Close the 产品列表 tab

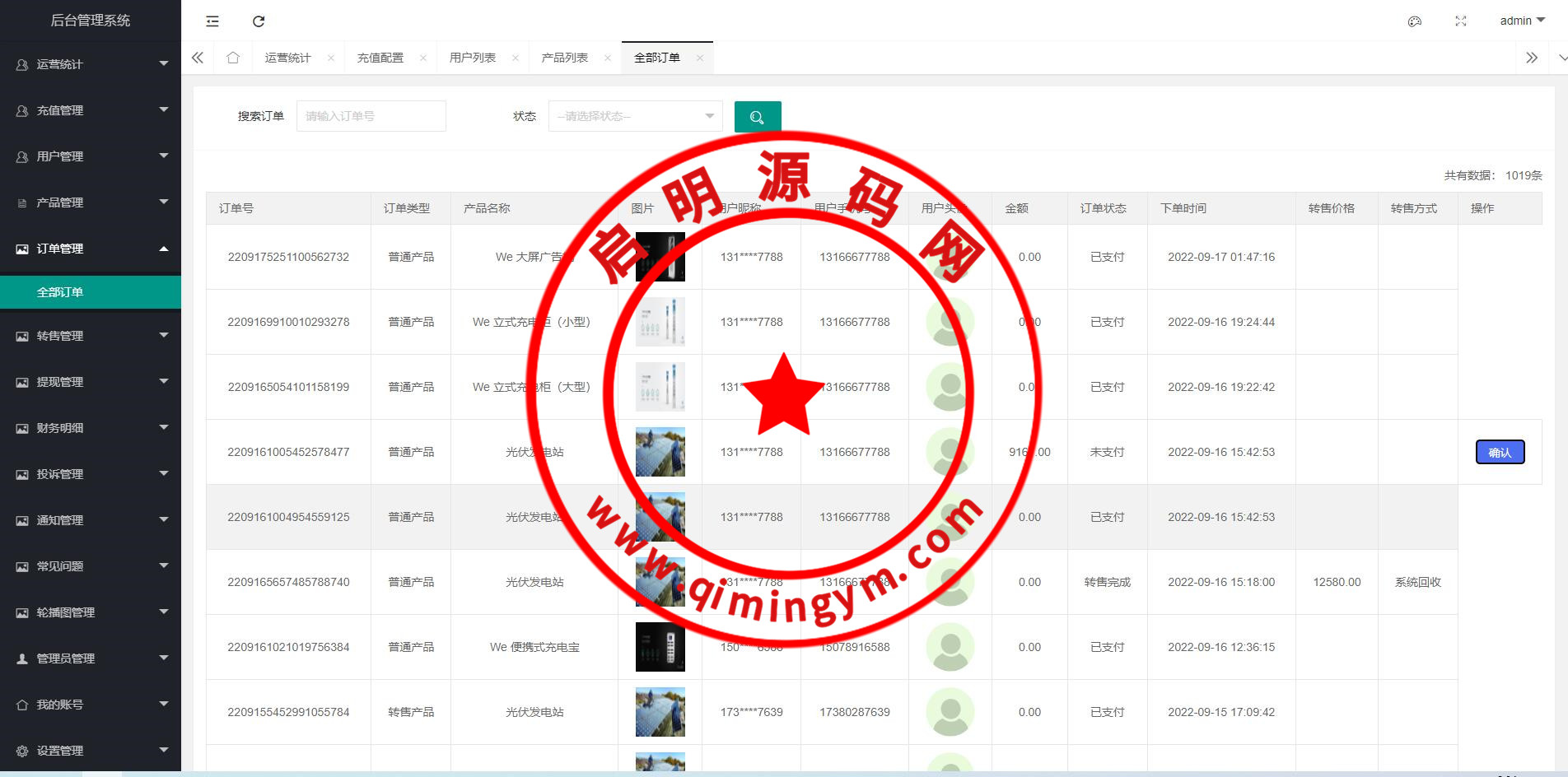point(608,58)
